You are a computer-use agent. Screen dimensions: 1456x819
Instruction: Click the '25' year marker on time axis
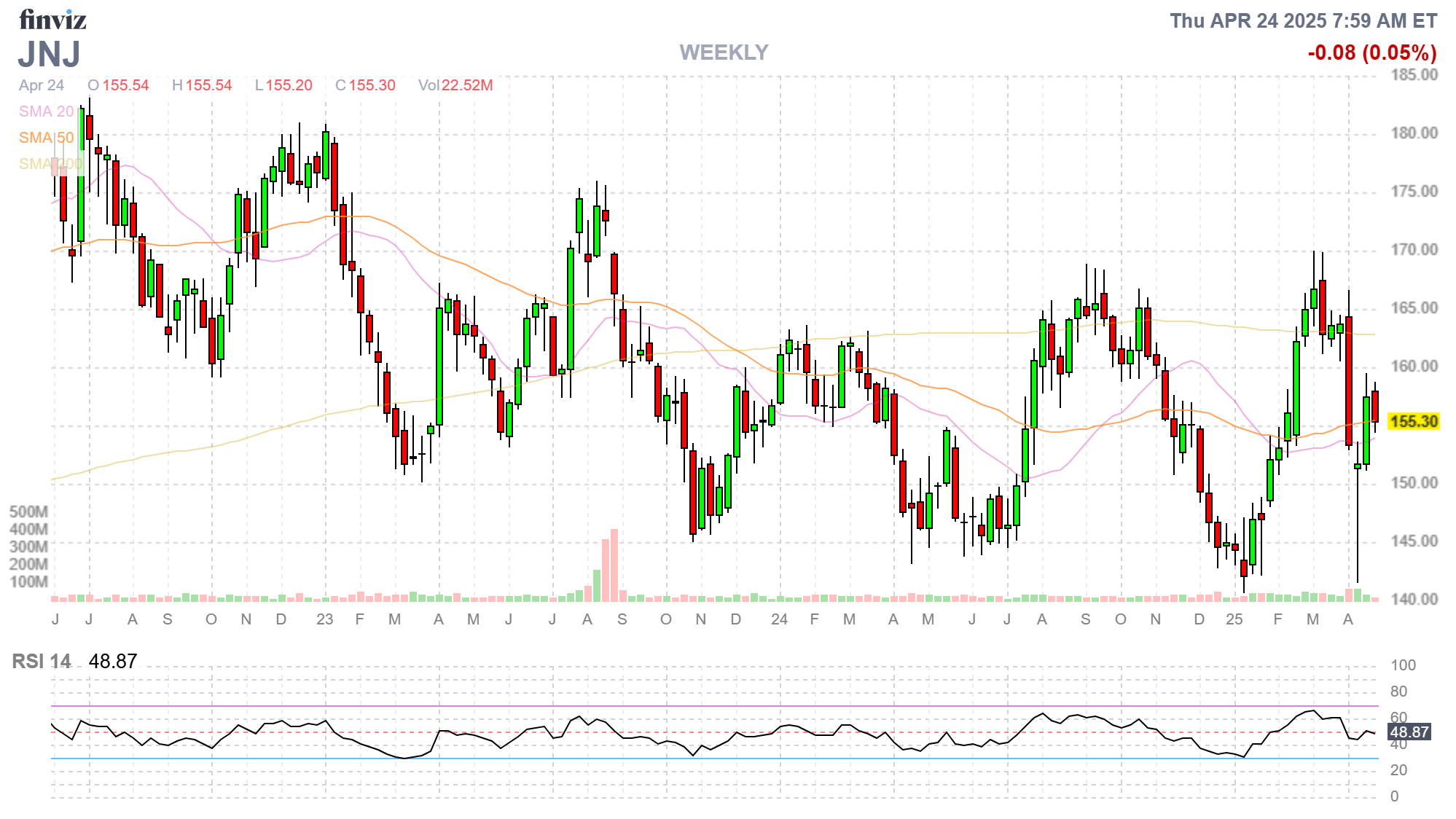tap(1234, 619)
